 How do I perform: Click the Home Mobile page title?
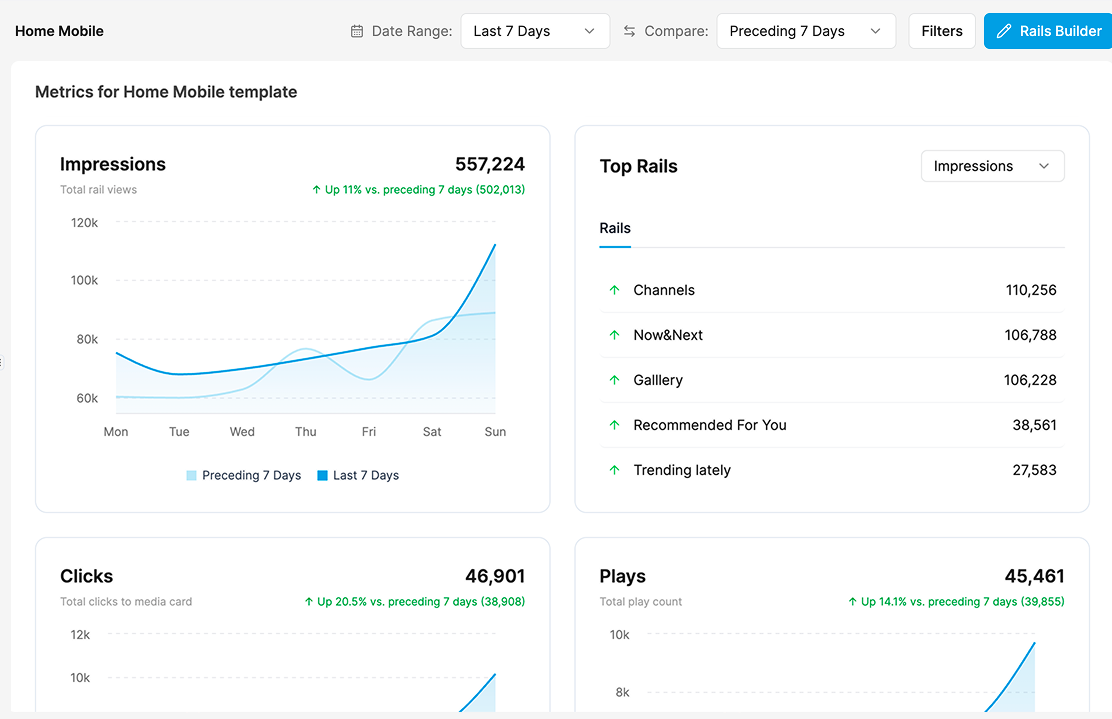pyautogui.click(x=60, y=31)
